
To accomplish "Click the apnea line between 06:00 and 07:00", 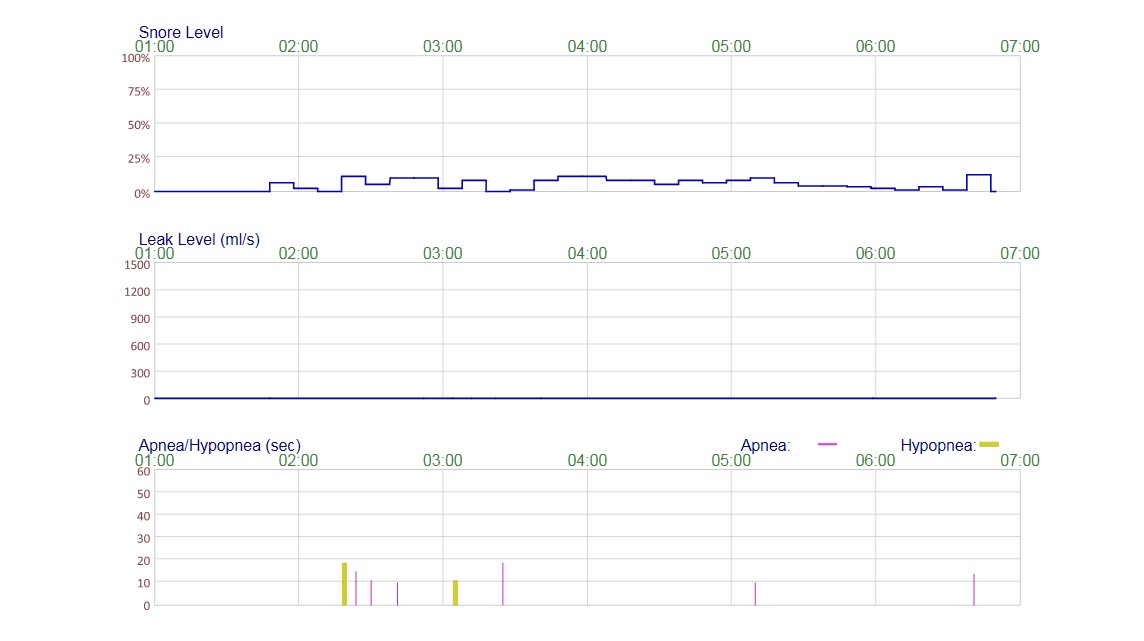I will pos(973,590).
